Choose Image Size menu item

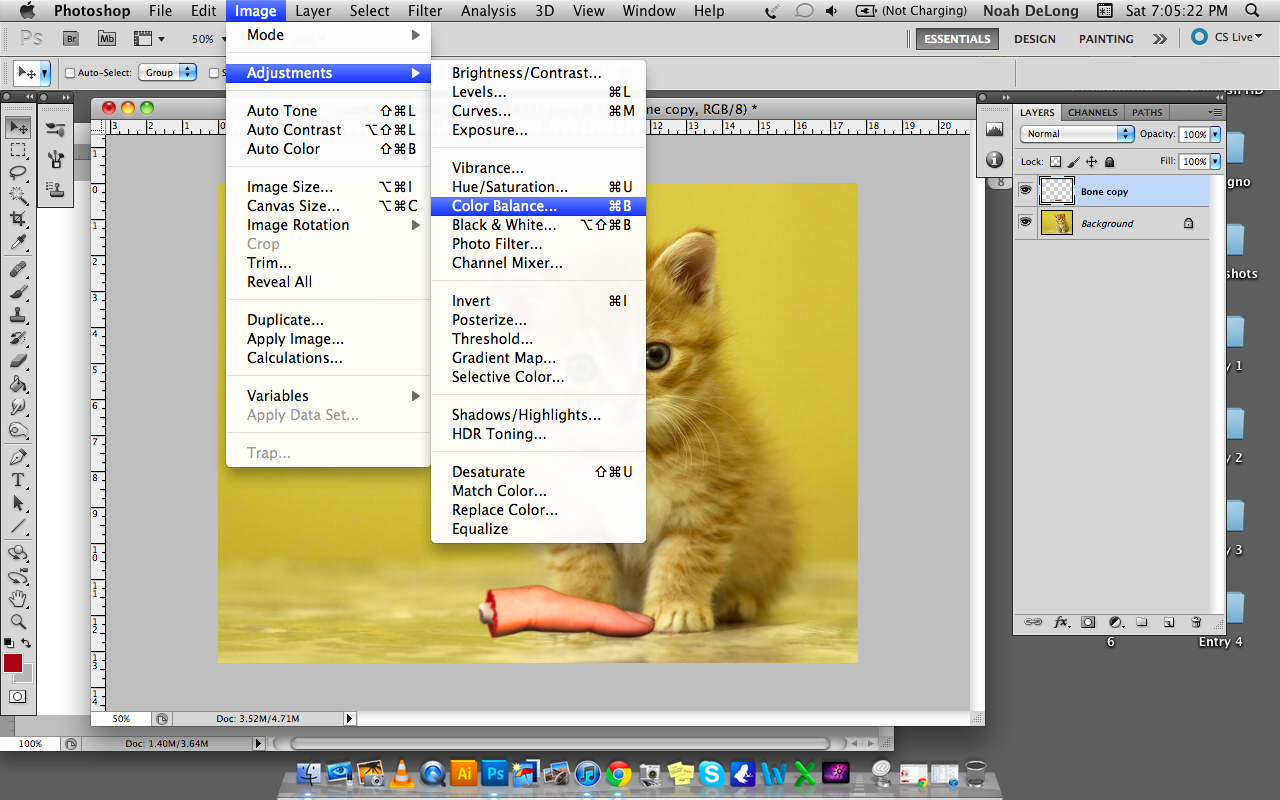(x=328, y=187)
